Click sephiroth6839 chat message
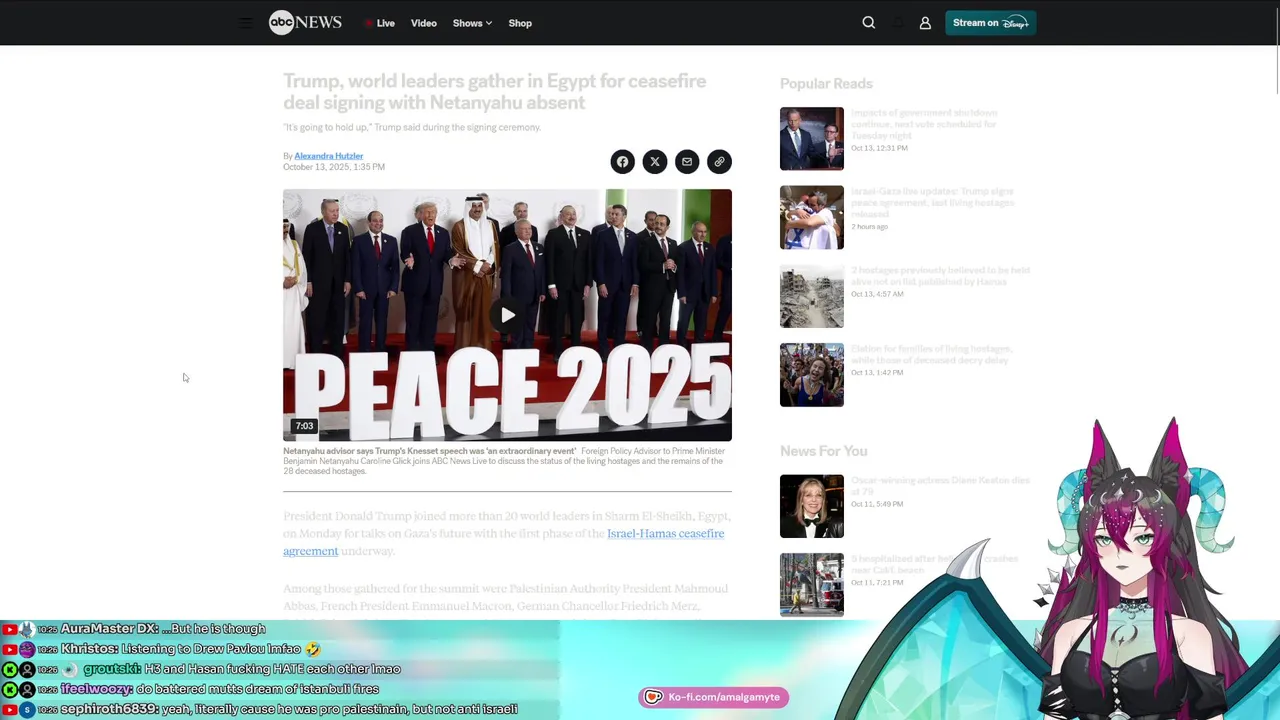This screenshot has width=1280, height=720. [259, 709]
